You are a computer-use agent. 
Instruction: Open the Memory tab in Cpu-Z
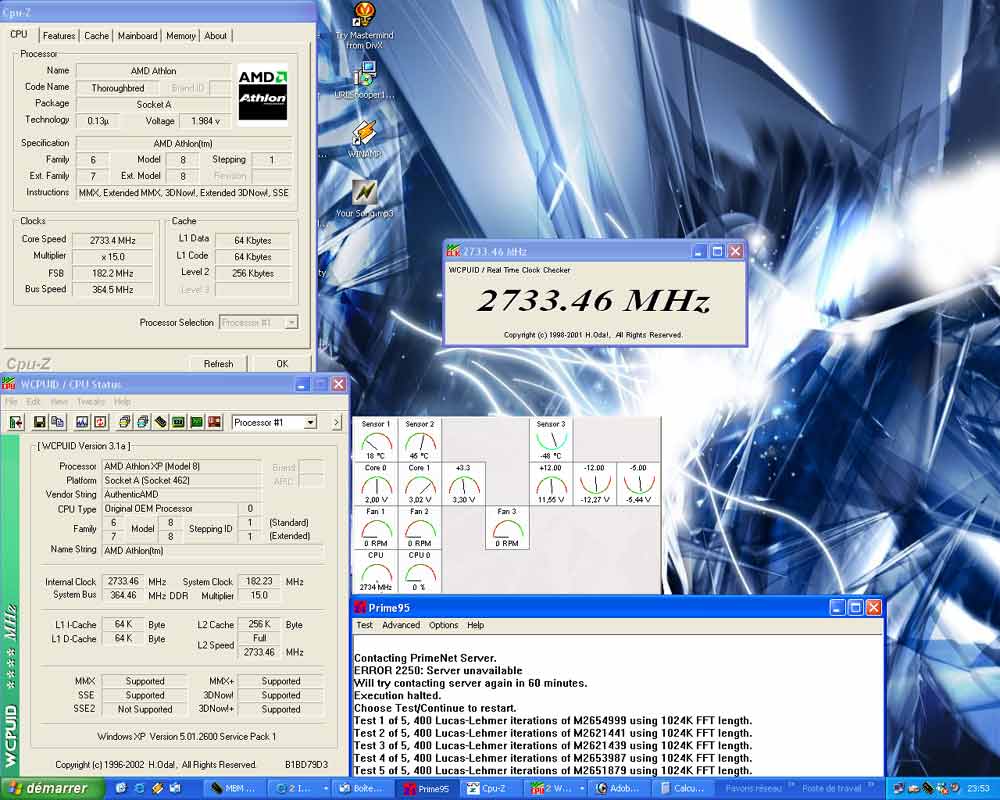tap(180, 36)
